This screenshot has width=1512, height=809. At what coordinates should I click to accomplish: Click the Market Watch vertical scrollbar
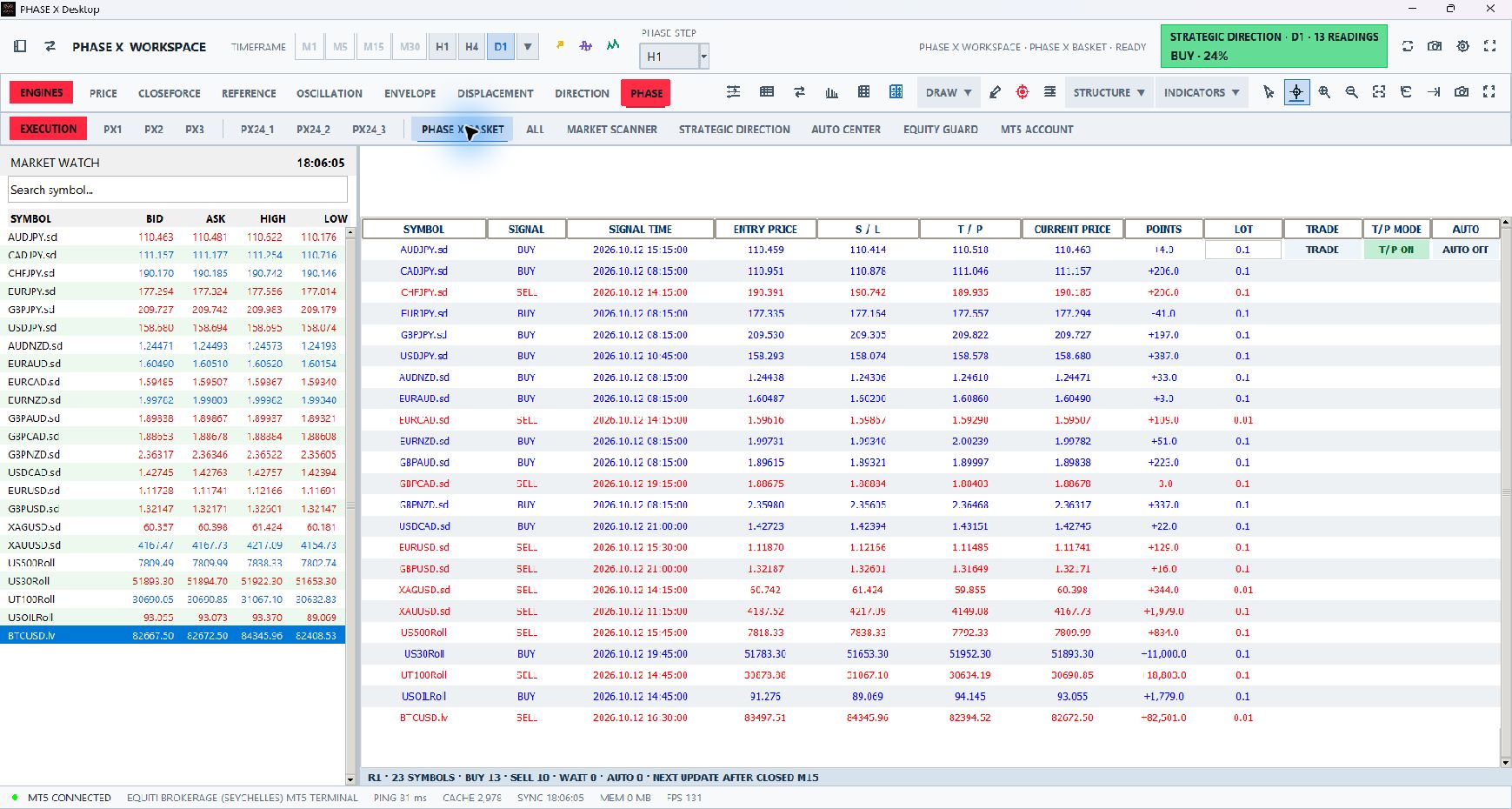351,506
